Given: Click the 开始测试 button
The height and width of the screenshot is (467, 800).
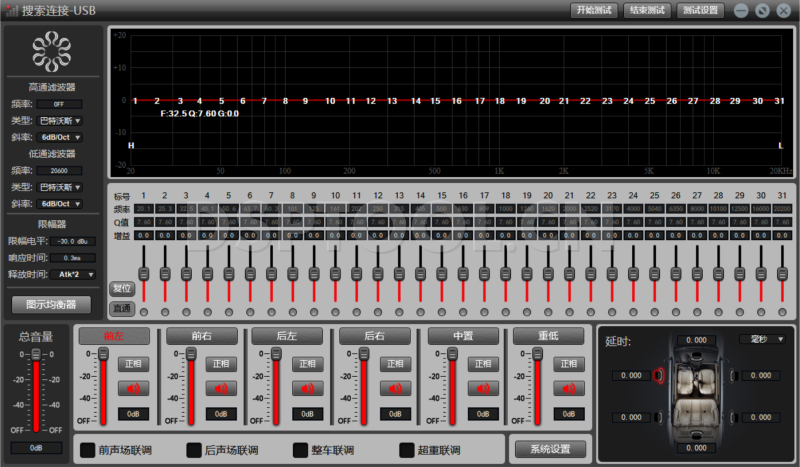Looking at the screenshot, I should tap(594, 10).
